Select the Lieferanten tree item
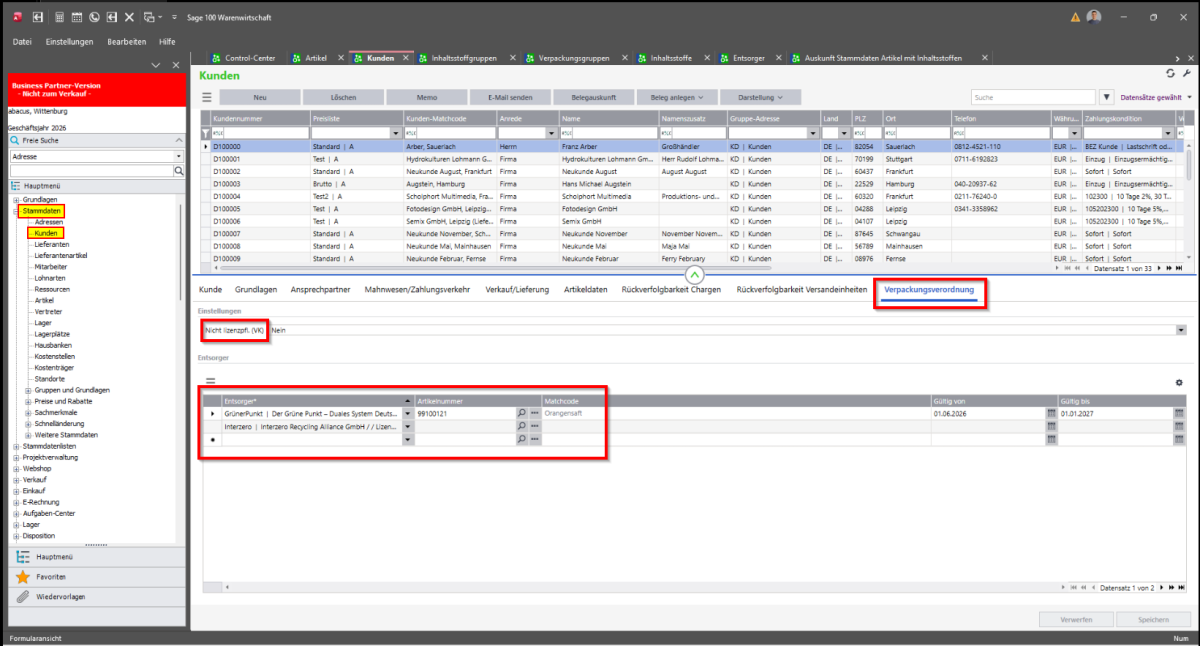Viewport: 1200px width, 646px height. [x=51, y=244]
